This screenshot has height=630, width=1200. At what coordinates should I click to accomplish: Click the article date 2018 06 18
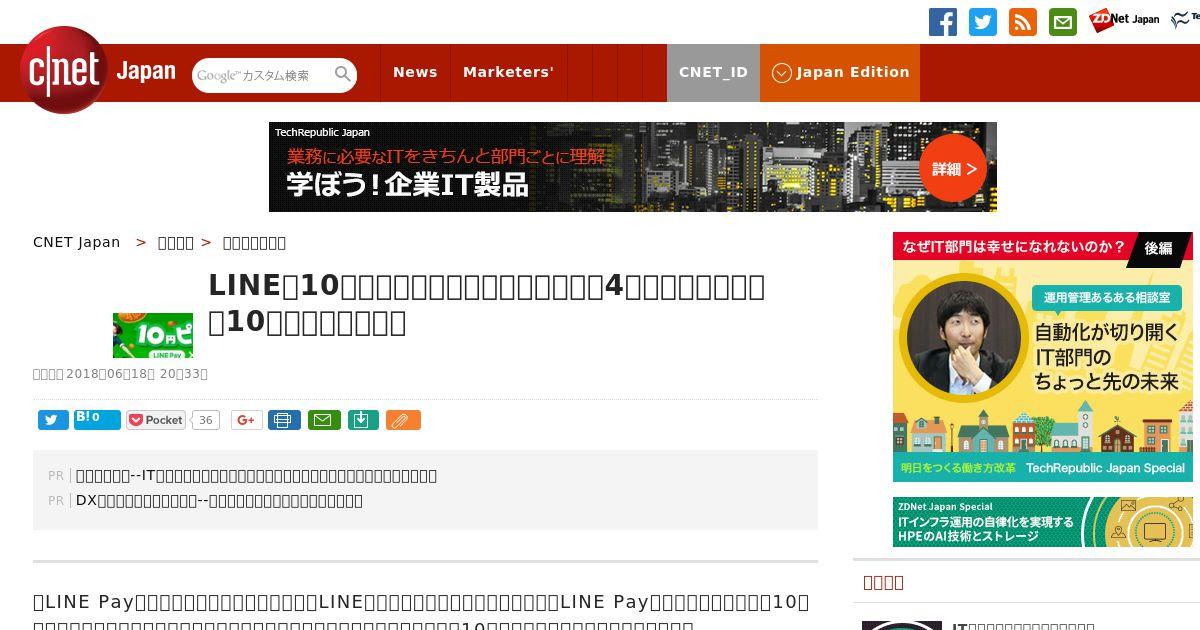tap(137, 374)
